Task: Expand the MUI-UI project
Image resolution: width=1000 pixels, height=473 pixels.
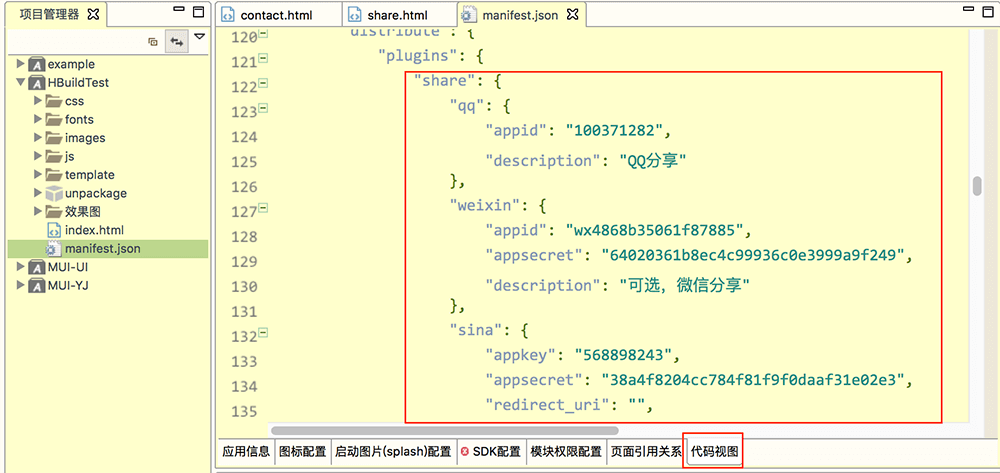Action: pyautogui.click(x=21, y=267)
